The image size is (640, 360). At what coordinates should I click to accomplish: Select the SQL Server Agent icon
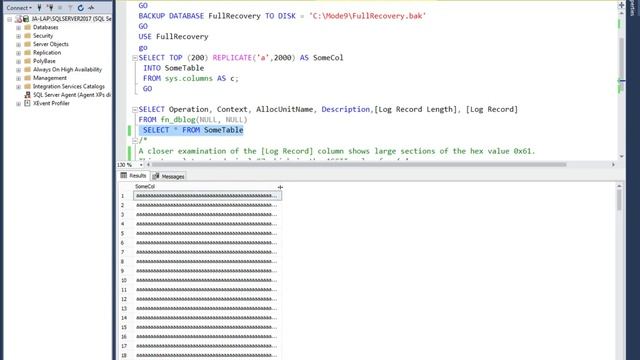tap(27, 95)
